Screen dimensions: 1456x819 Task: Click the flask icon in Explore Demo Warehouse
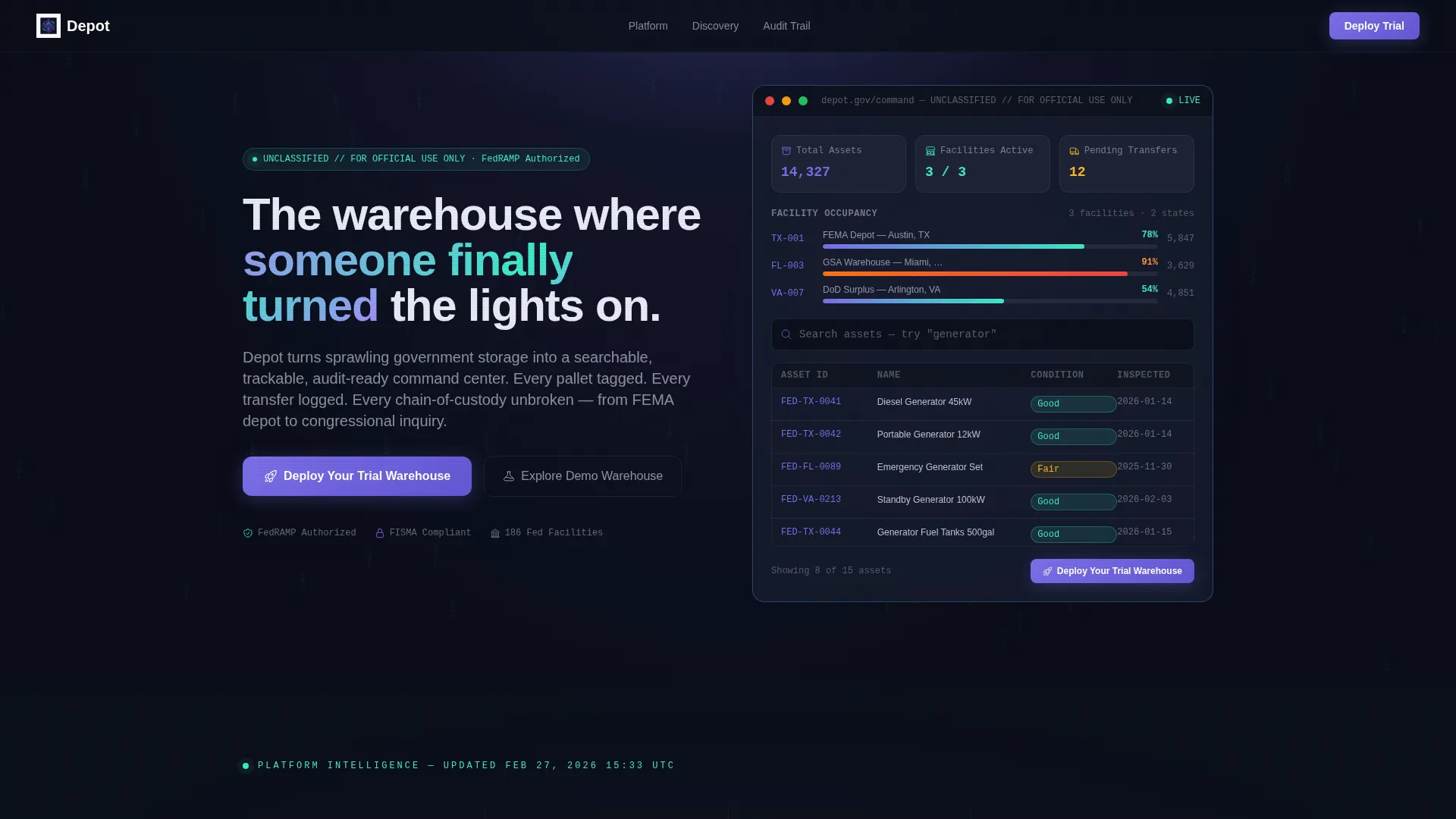coord(509,476)
